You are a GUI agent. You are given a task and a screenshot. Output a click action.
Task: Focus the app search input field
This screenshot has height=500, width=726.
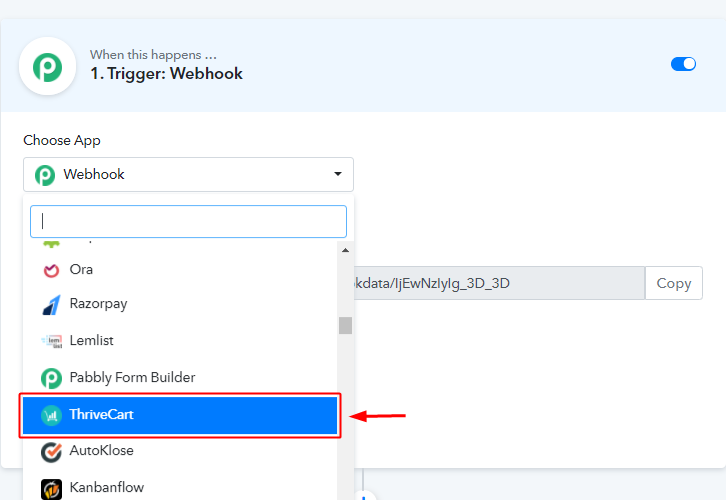pyautogui.click(x=188, y=221)
